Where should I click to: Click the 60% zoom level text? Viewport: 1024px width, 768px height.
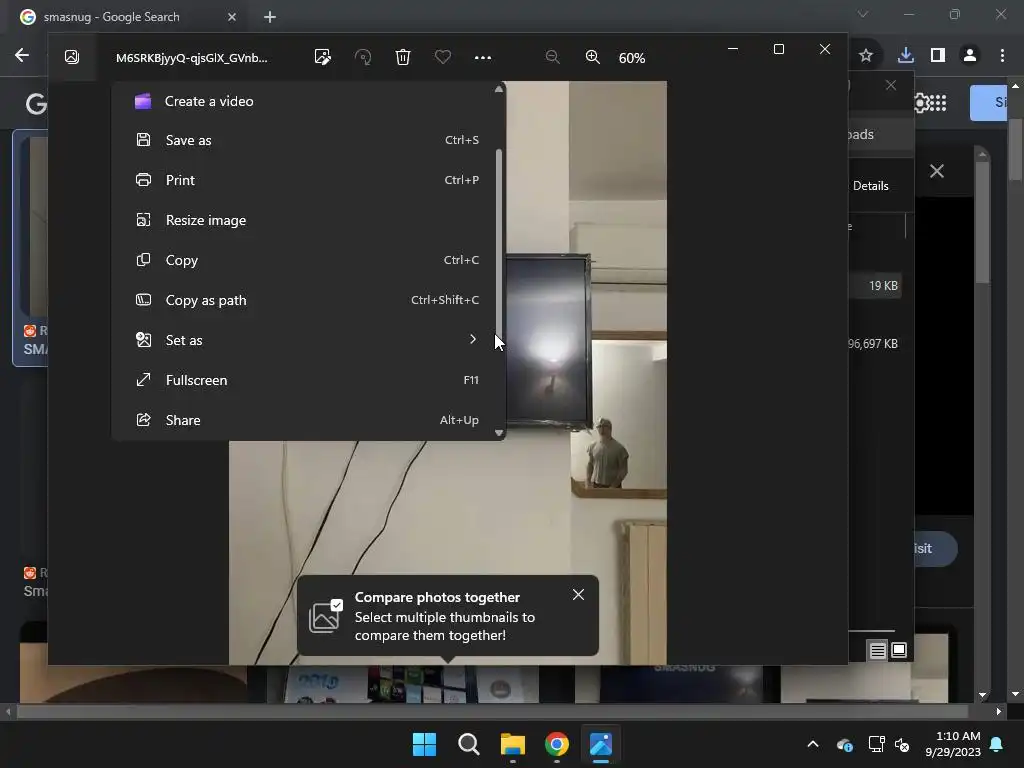632,58
